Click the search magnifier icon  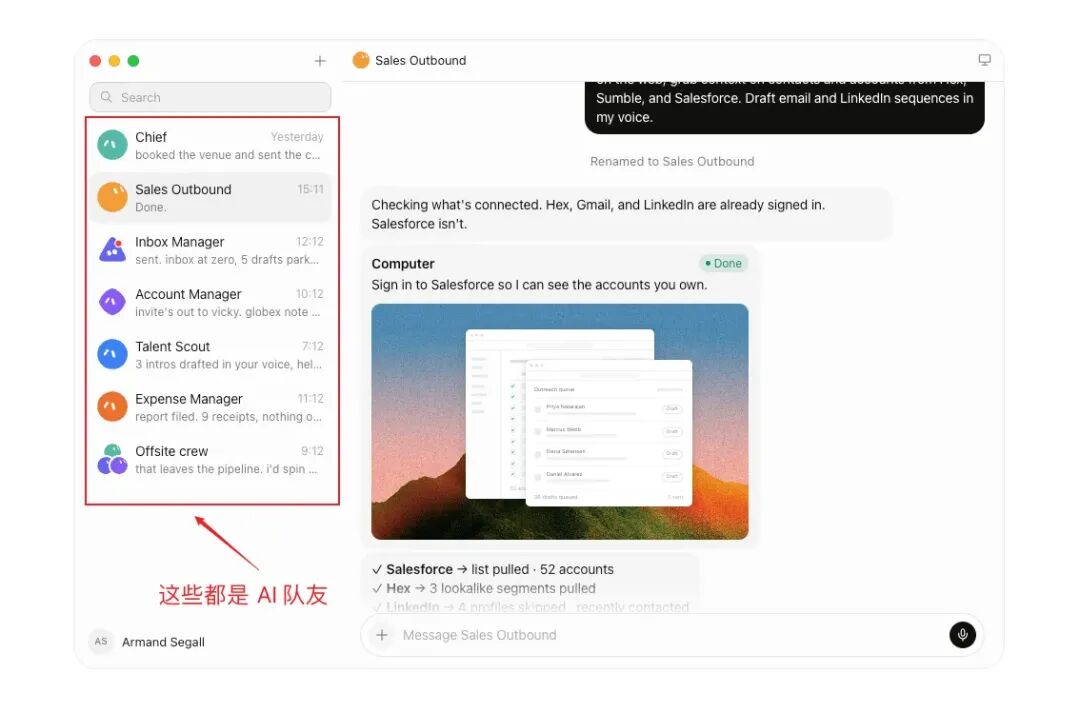tap(106, 97)
